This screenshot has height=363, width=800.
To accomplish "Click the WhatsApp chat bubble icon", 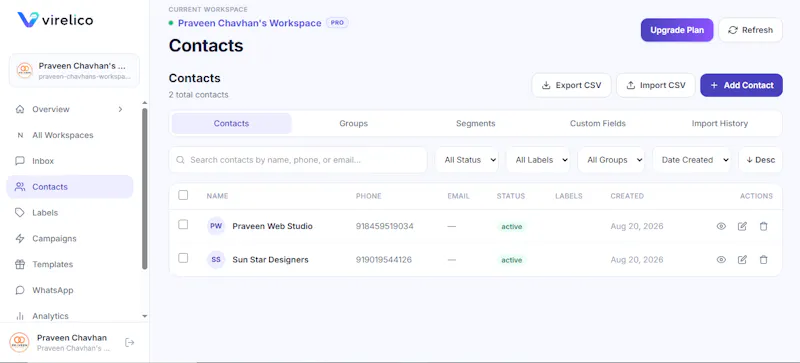I will point(20,290).
